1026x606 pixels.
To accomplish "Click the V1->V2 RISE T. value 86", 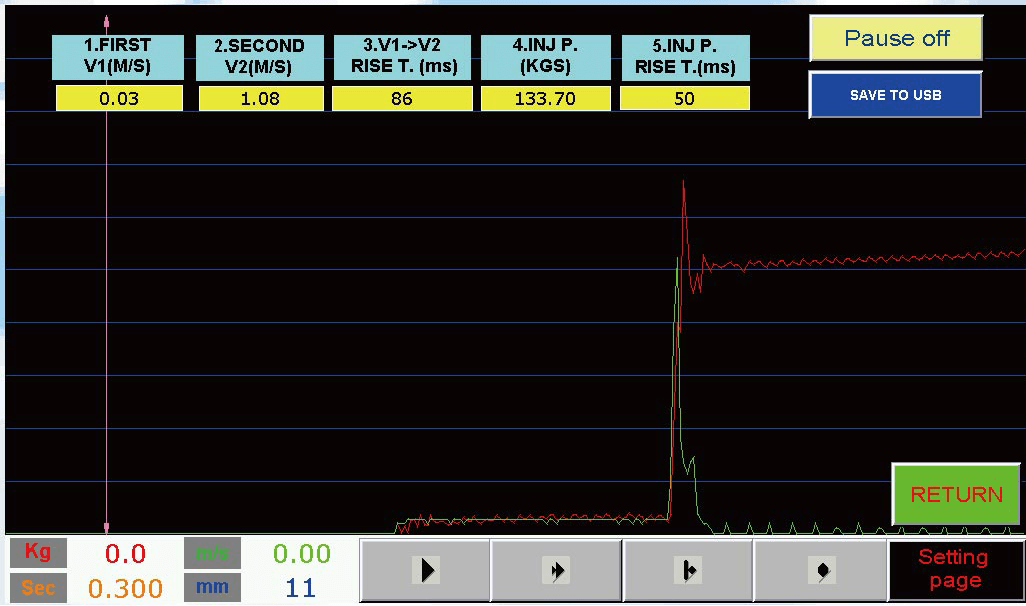I will [x=401, y=99].
